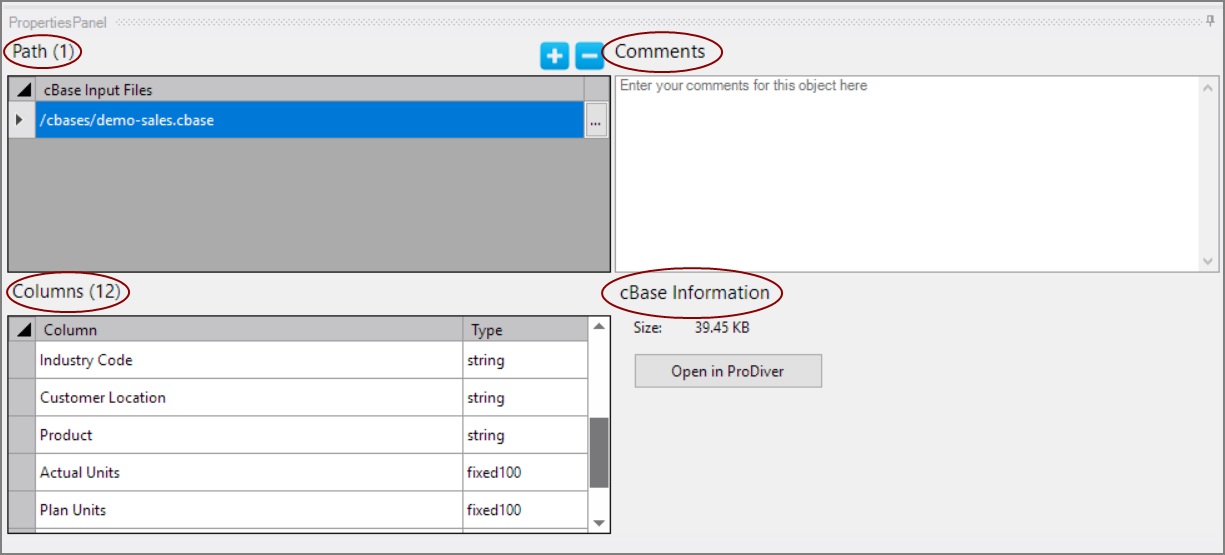The height and width of the screenshot is (555, 1225).
Task: Open file browser with ellipsis button
Action: (x=596, y=121)
